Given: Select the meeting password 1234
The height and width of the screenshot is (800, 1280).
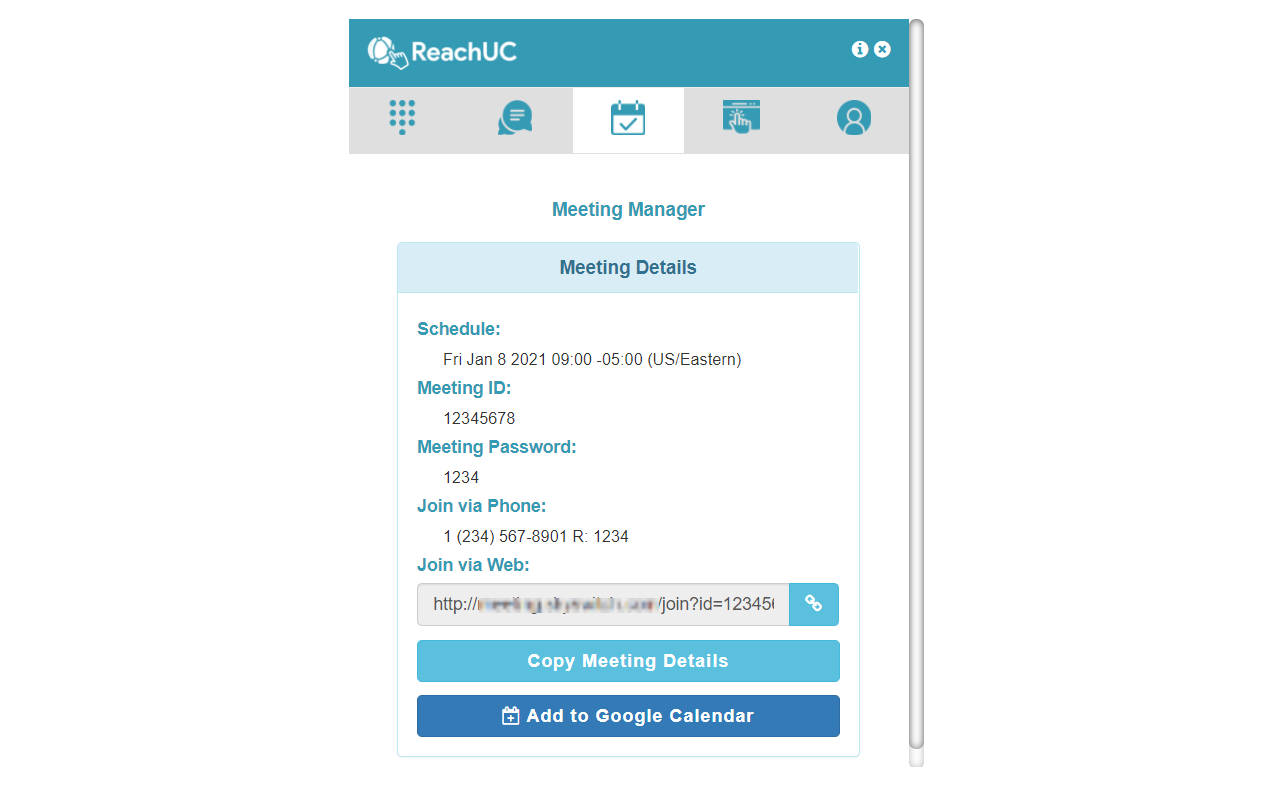Looking at the screenshot, I should click(x=461, y=477).
